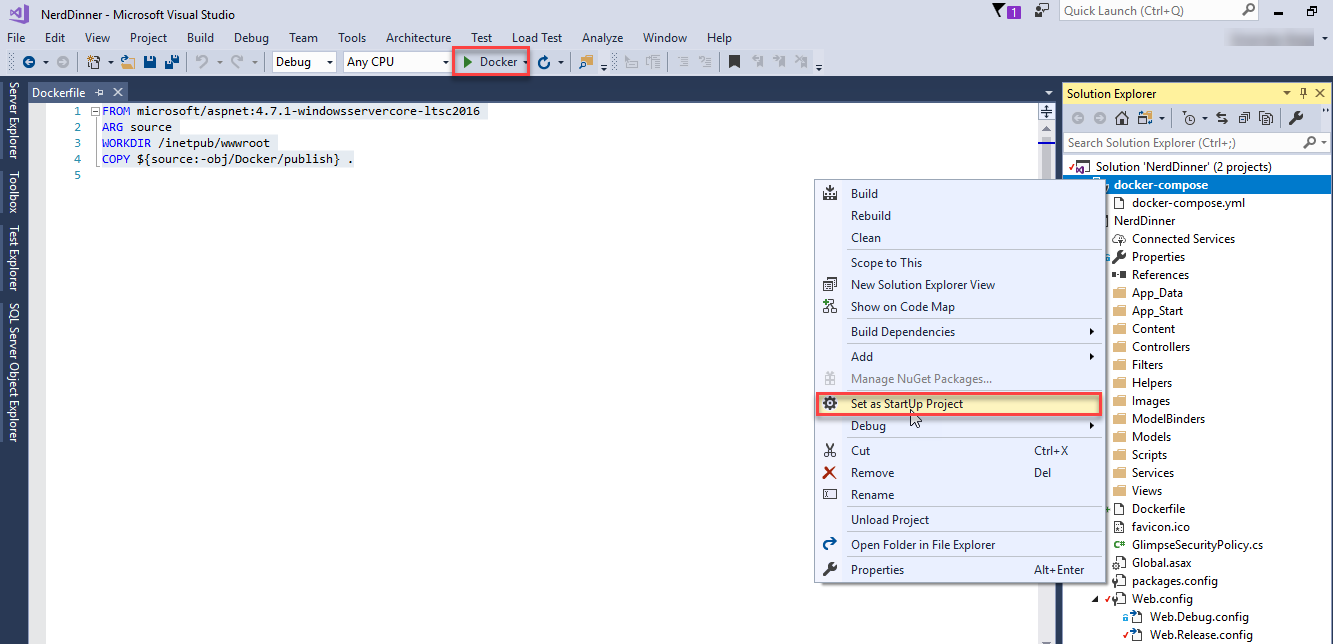The image size is (1333, 644).
Task: Click the Quick Launch search field
Action: 1149,11
